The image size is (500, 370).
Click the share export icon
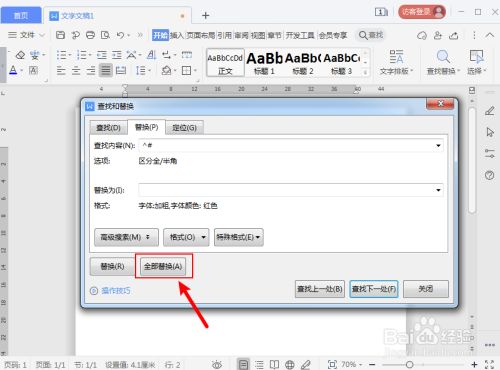[x=453, y=35]
